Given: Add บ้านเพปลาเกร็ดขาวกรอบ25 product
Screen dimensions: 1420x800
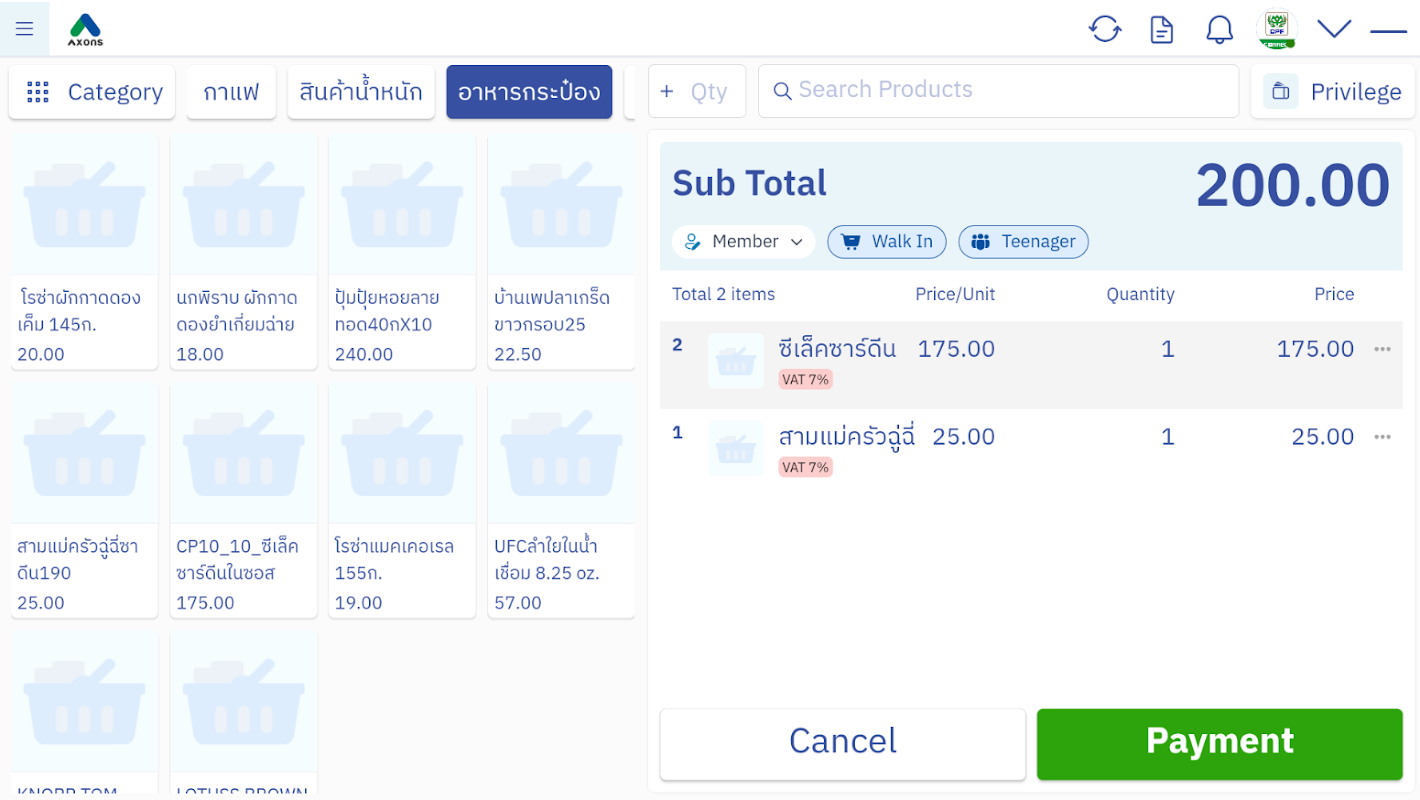Looking at the screenshot, I should pos(561,252).
